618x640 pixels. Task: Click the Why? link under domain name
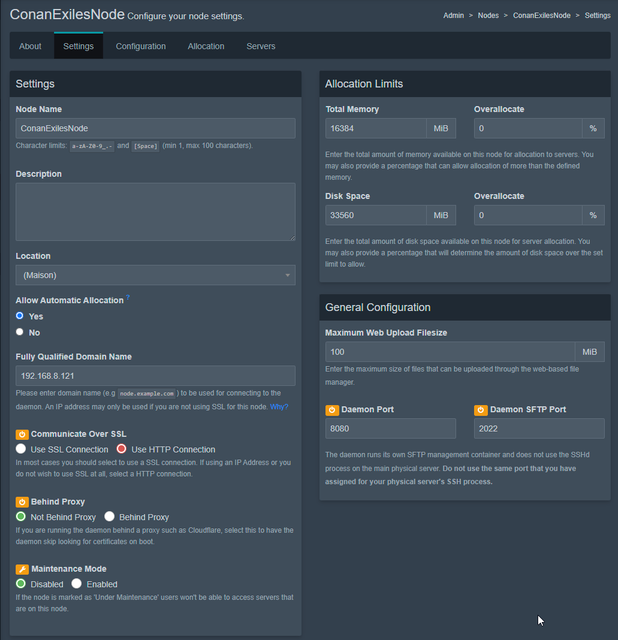[x=279, y=407]
